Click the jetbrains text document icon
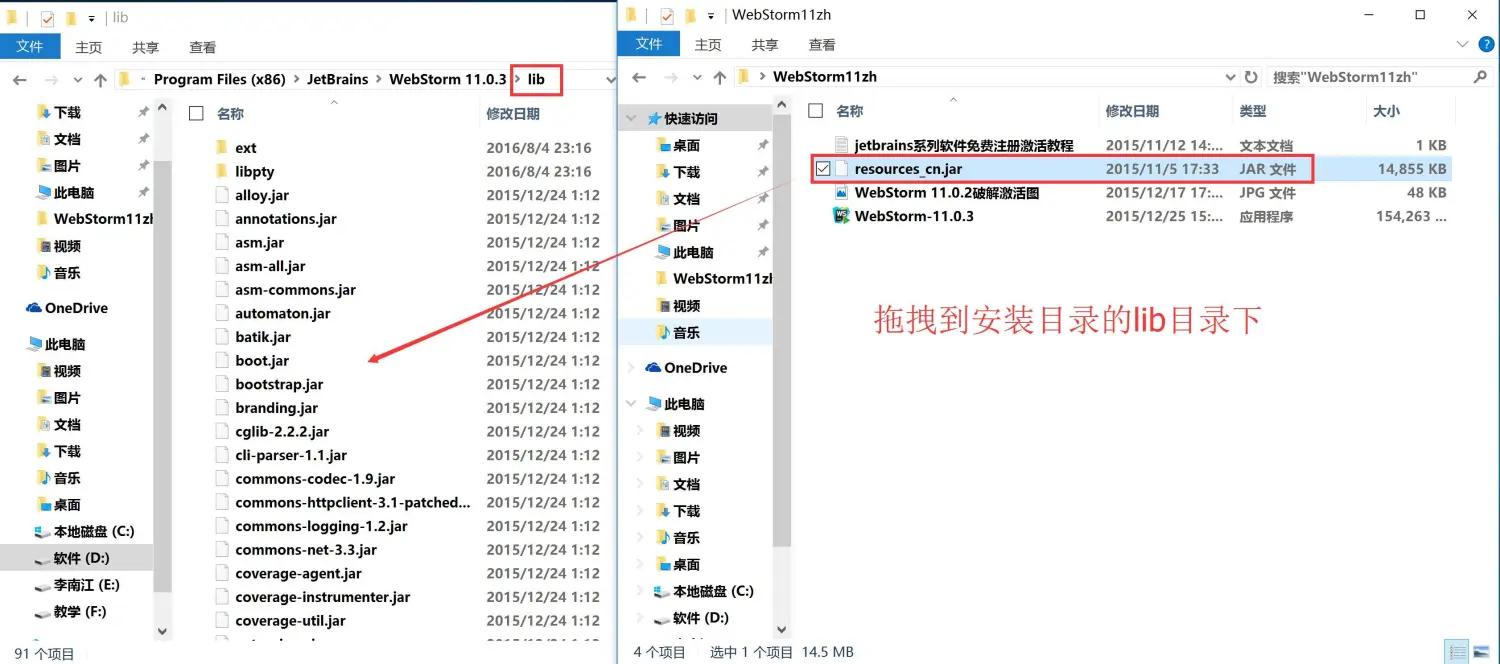This screenshot has height=664, width=1500. pyautogui.click(x=841, y=146)
